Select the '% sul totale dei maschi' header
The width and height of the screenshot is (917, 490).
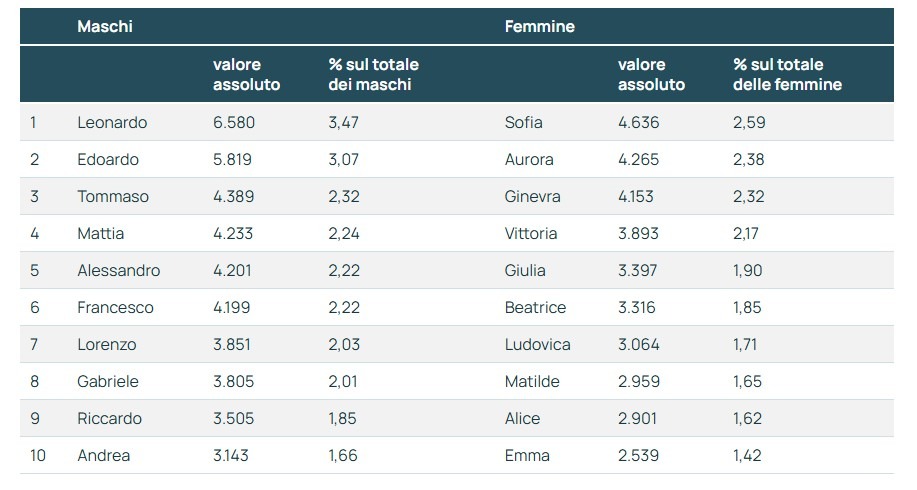click(373, 75)
